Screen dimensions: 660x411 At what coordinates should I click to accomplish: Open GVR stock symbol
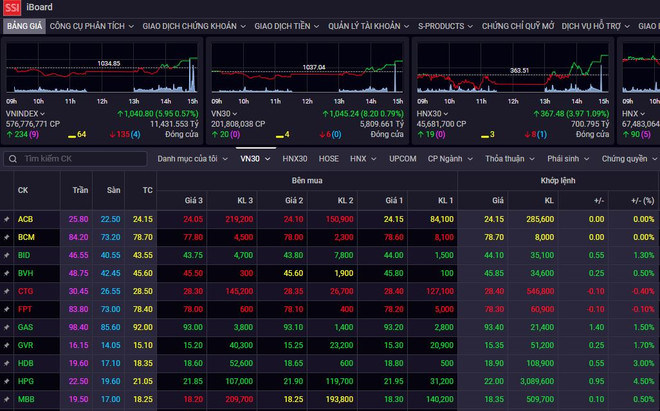25,345
